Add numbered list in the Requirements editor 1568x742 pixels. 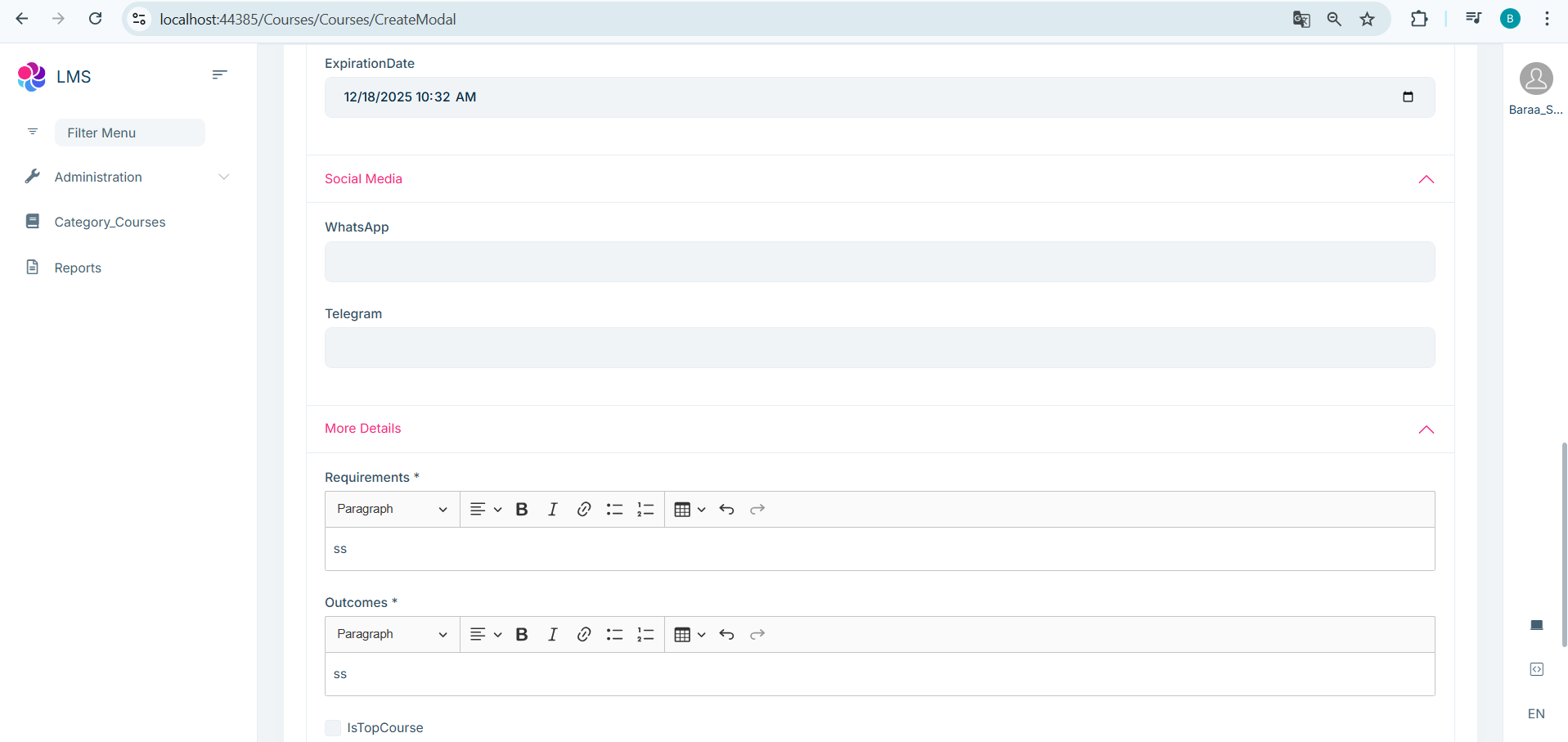tap(645, 510)
